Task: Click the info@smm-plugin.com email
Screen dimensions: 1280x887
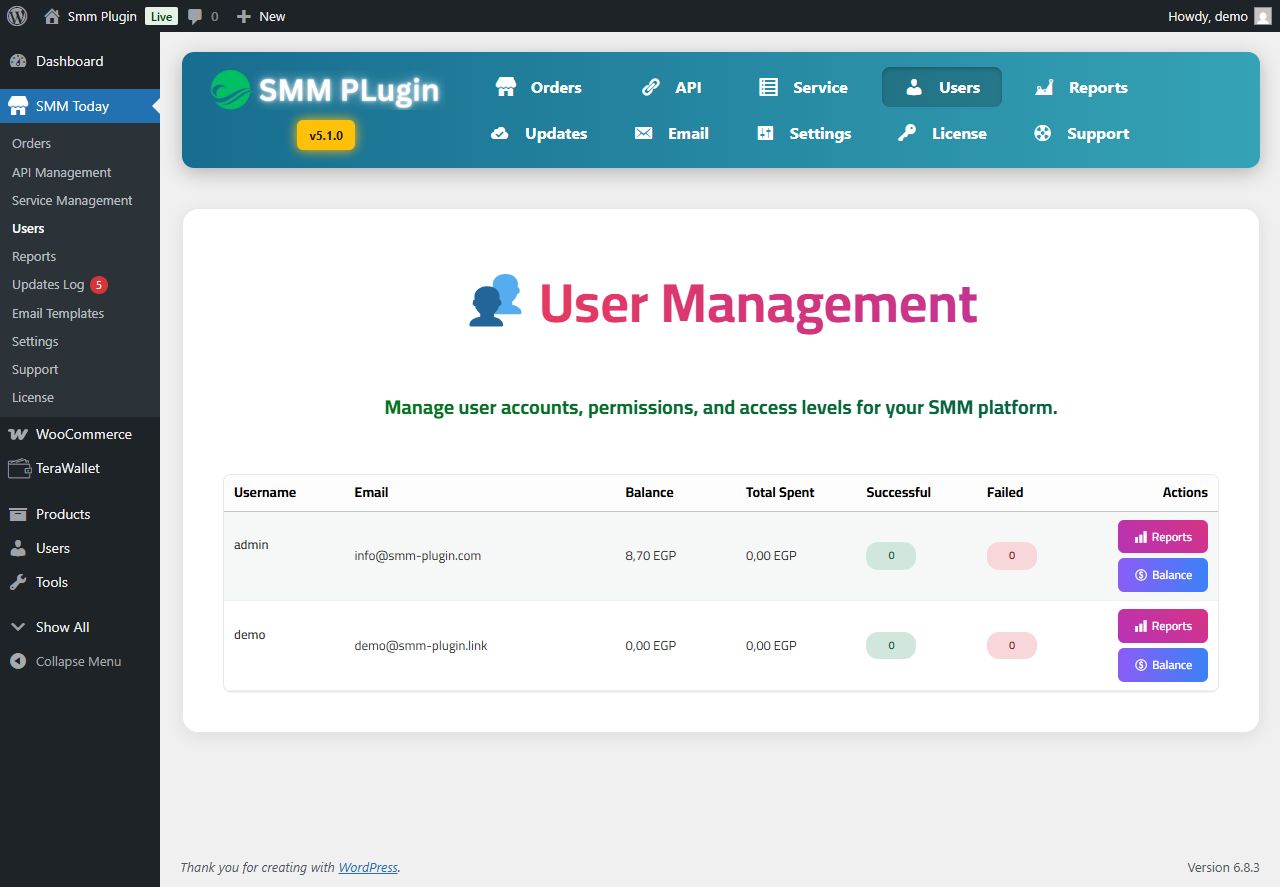Action: click(417, 555)
